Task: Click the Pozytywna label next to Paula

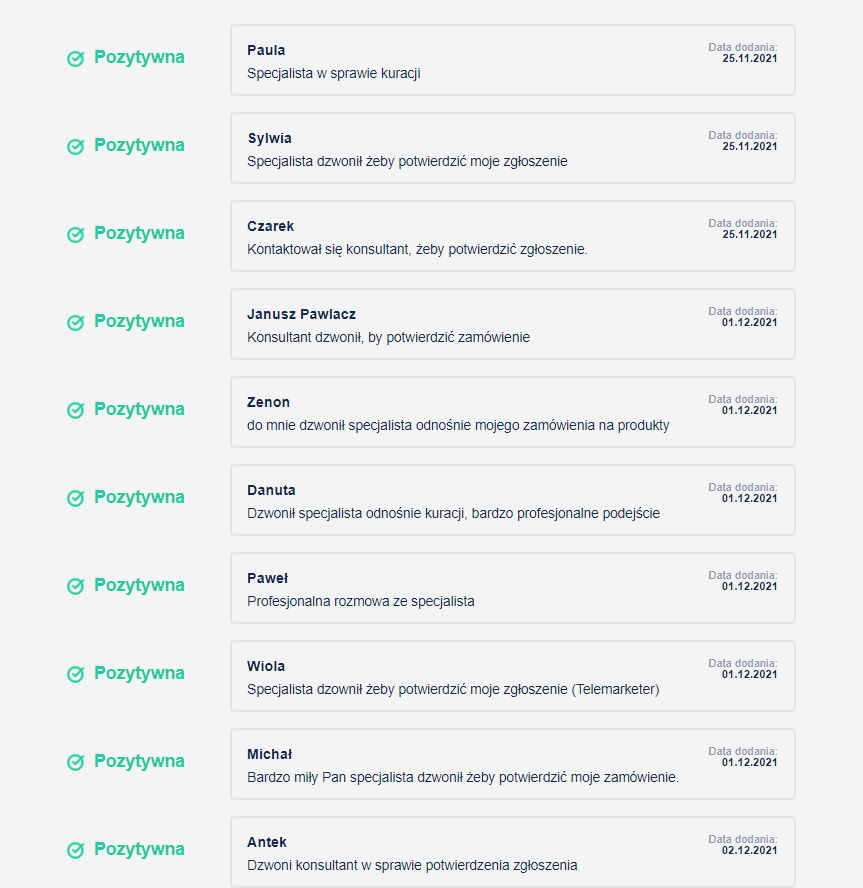Action: click(x=139, y=58)
